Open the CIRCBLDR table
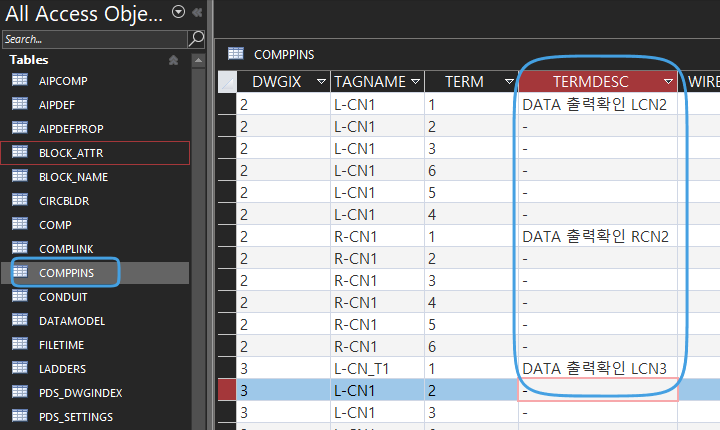The height and width of the screenshot is (430, 720). [96, 201]
